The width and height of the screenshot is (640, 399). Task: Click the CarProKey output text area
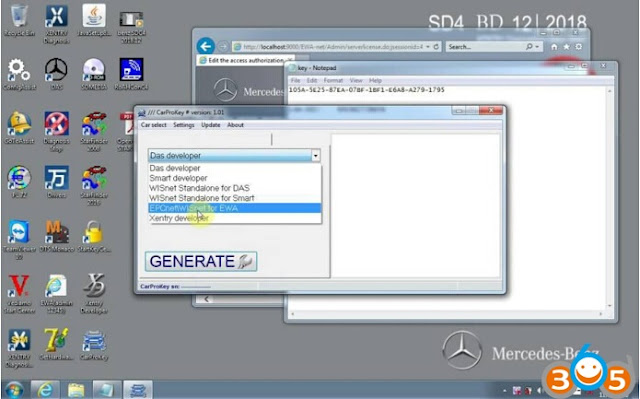coord(416,206)
